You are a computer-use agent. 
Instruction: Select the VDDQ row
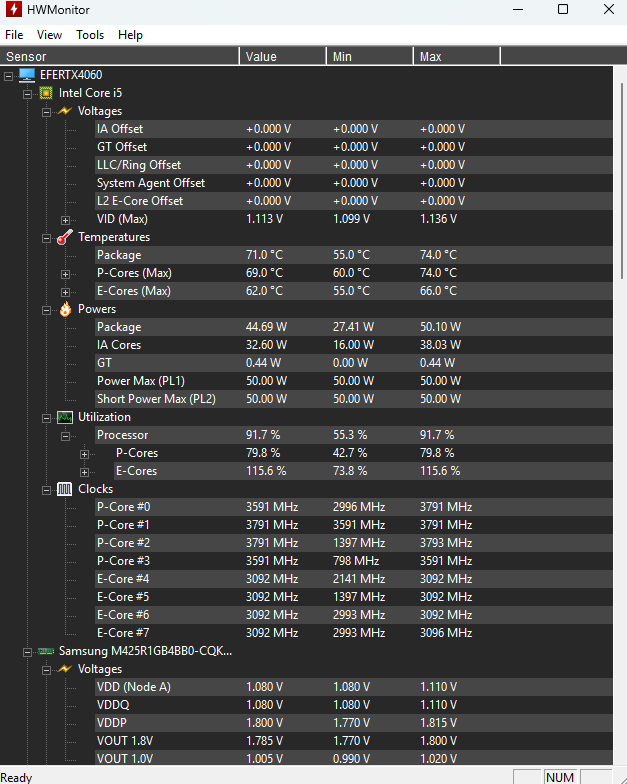pos(354,705)
